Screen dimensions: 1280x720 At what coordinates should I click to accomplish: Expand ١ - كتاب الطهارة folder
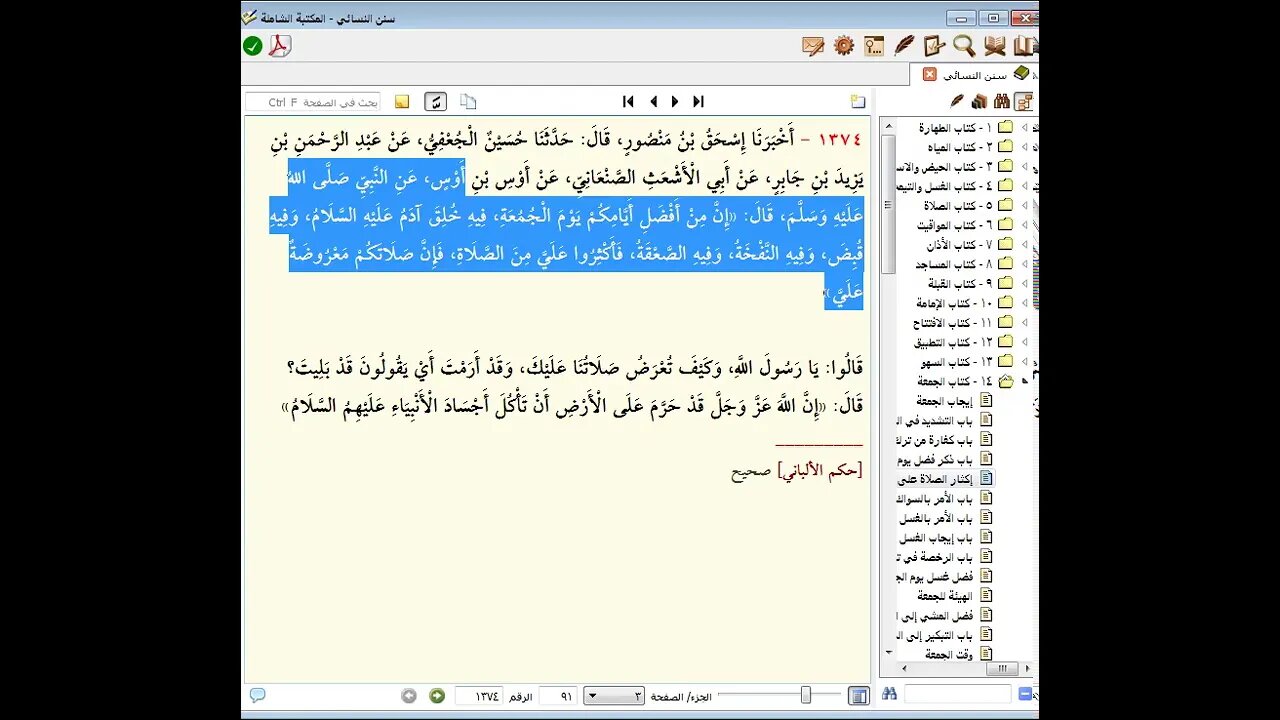1024,127
